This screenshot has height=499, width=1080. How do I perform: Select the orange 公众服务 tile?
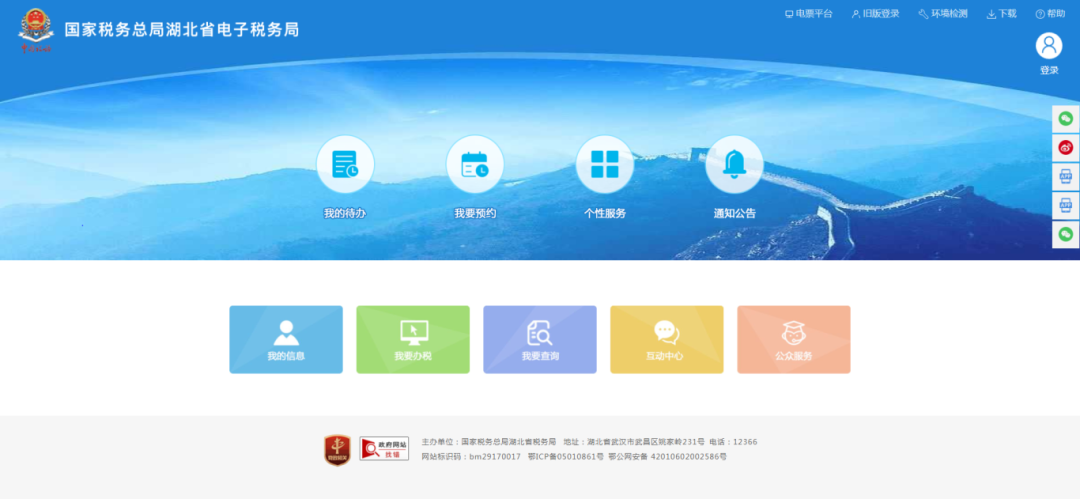793,340
